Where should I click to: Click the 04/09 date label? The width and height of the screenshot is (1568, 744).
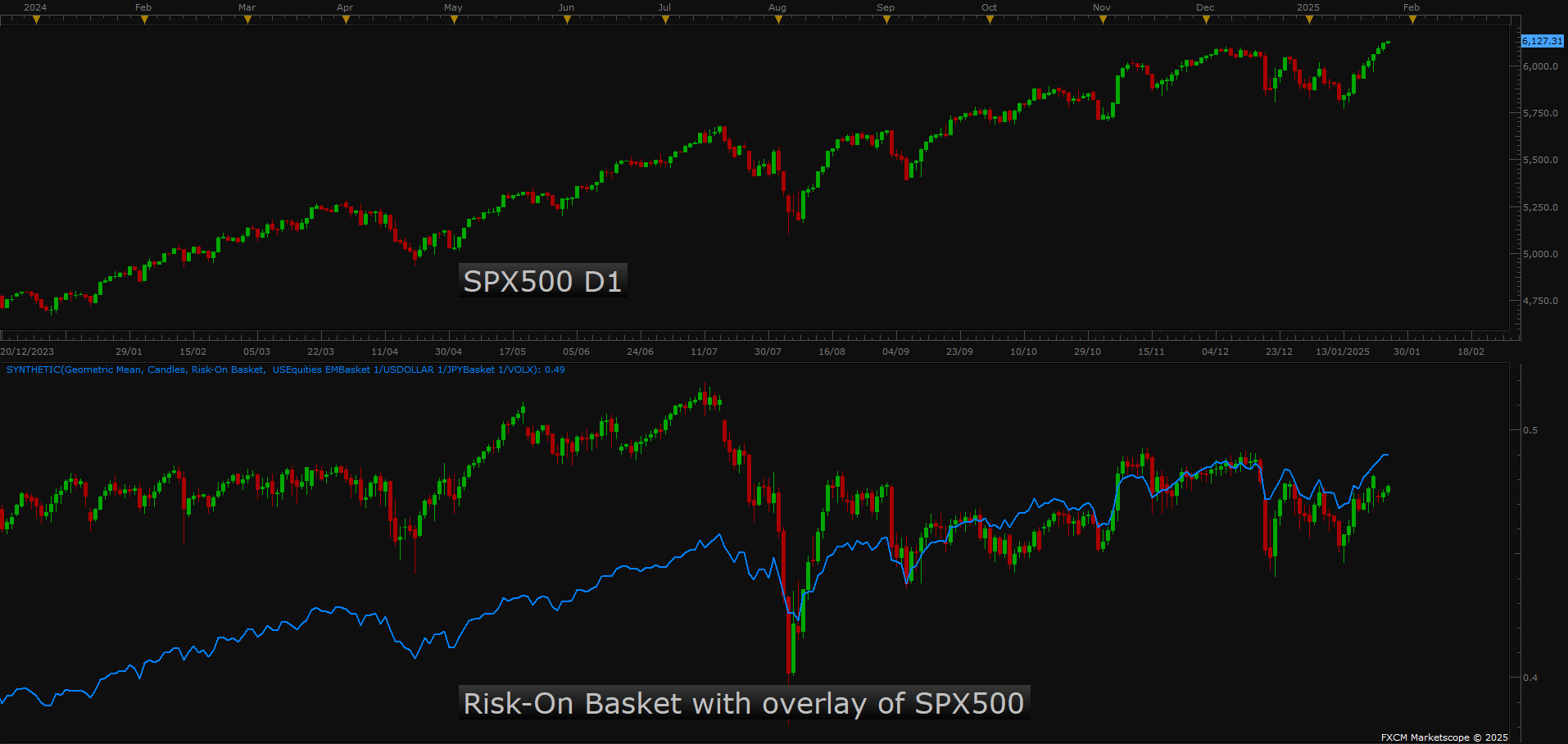coord(895,352)
